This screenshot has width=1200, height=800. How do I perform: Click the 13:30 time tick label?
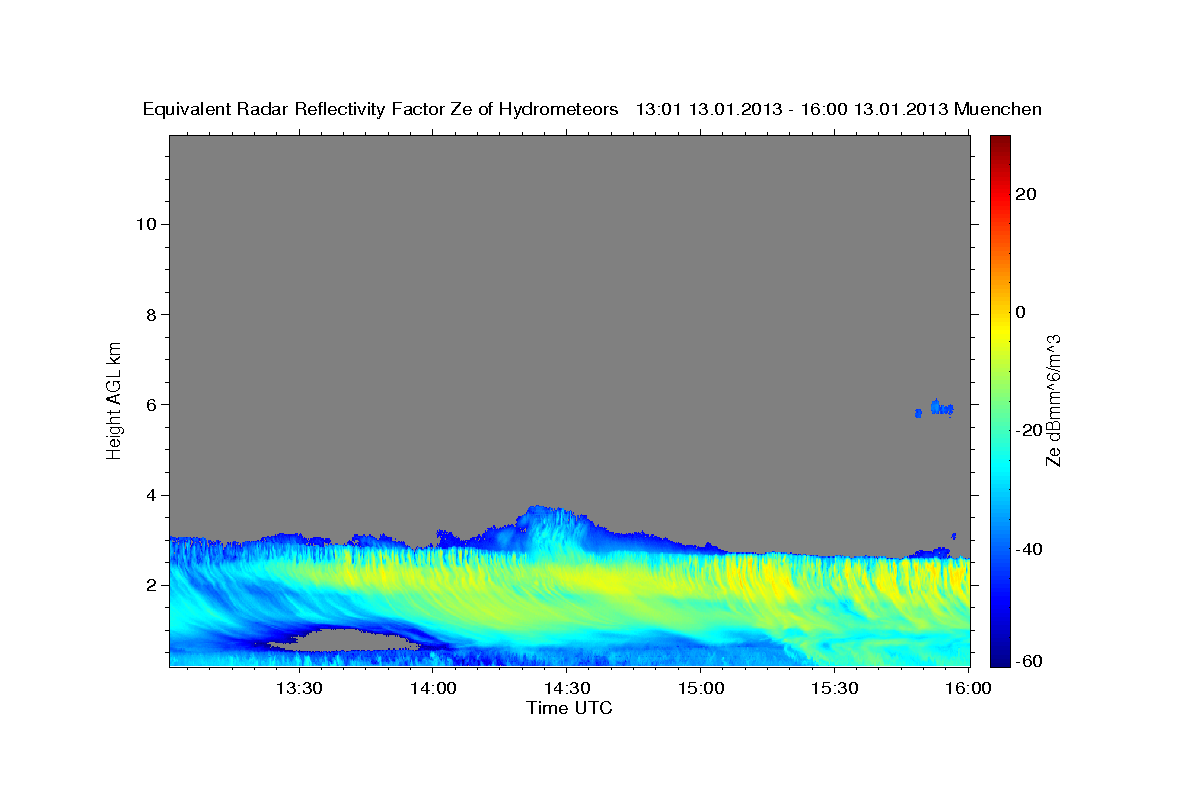pyautogui.click(x=299, y=688)
